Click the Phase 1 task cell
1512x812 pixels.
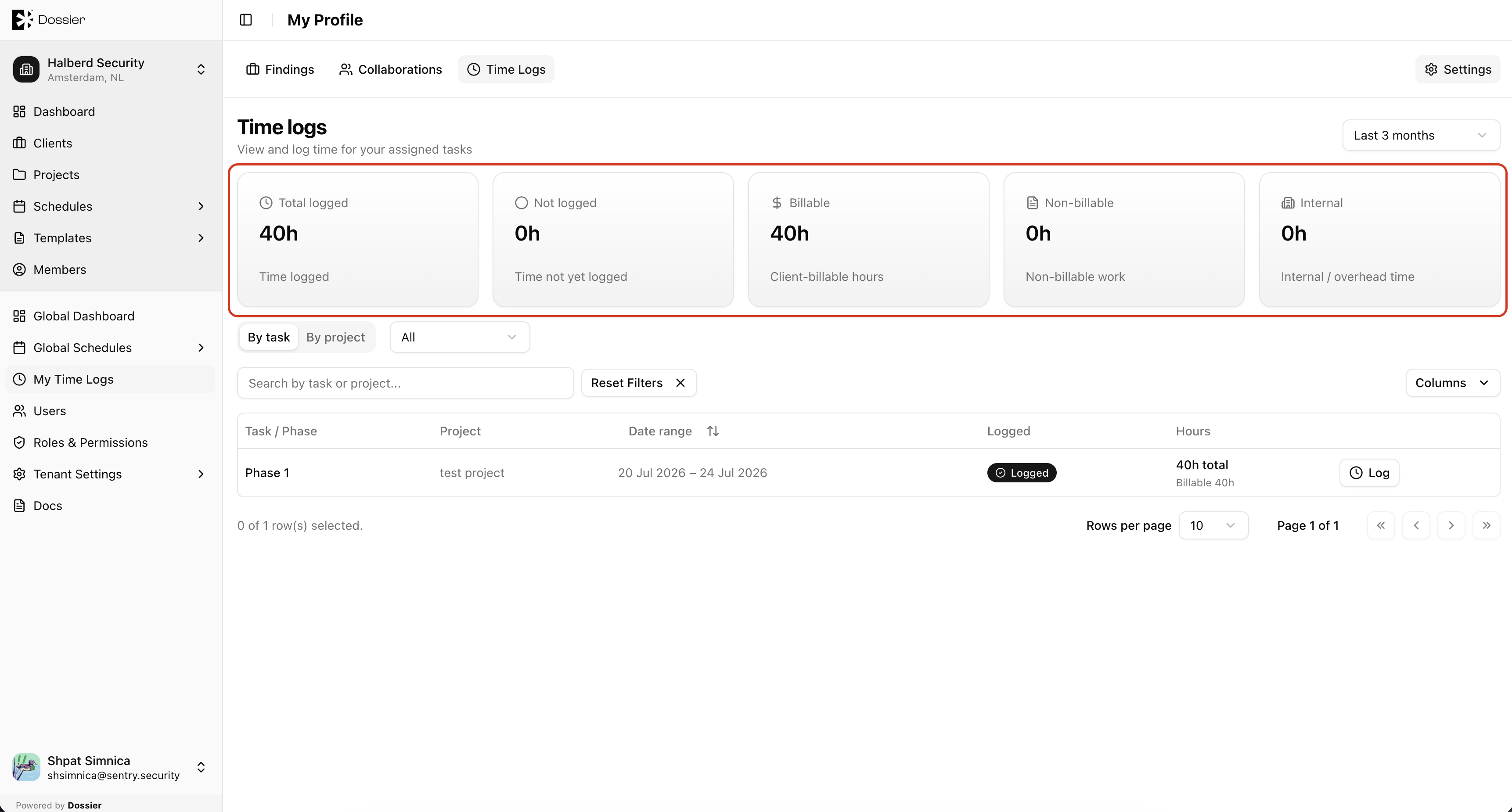[267, 473]
